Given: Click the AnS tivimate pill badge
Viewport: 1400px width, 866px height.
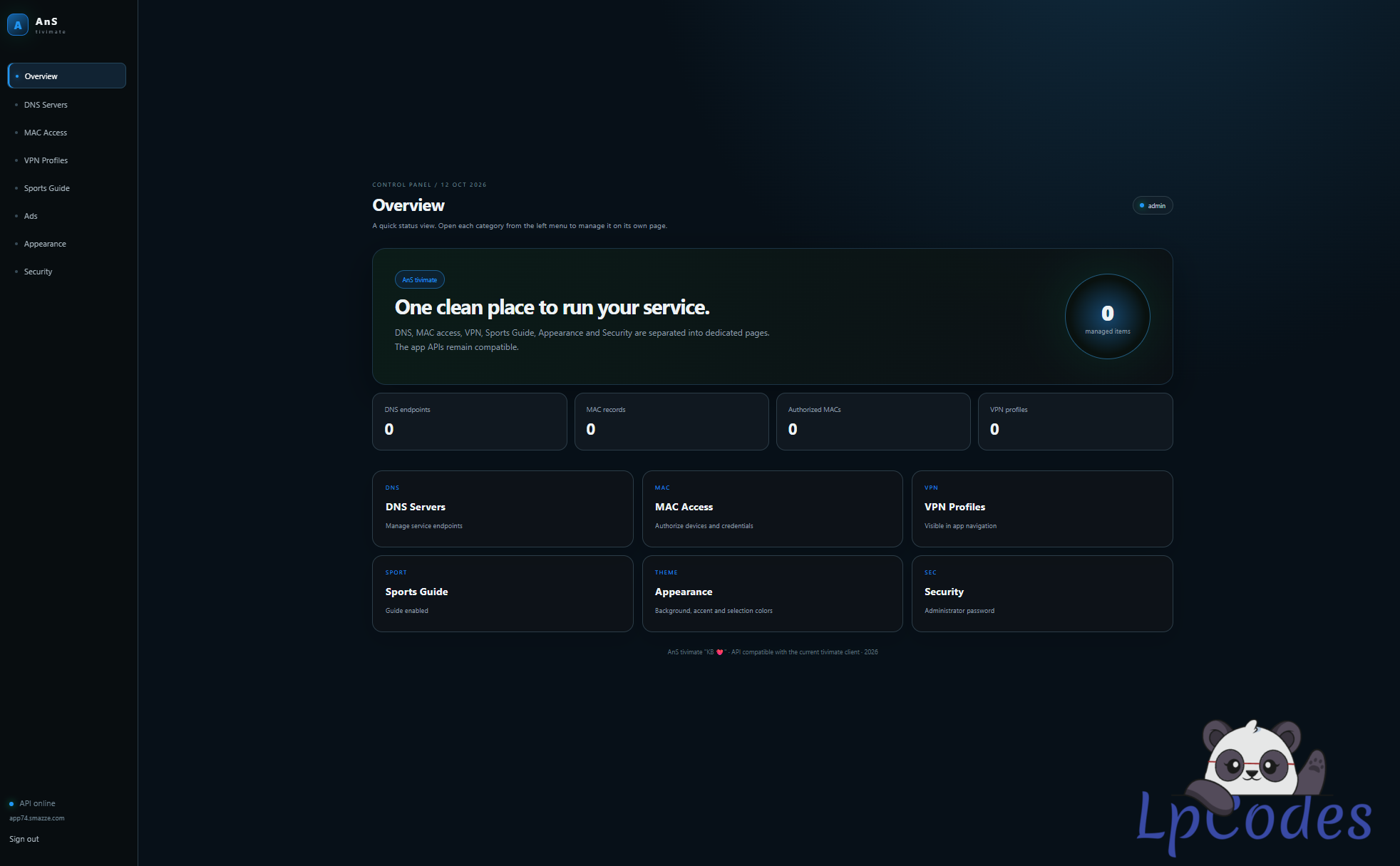Looking at the screenshot, I should [x=420, y=279].
